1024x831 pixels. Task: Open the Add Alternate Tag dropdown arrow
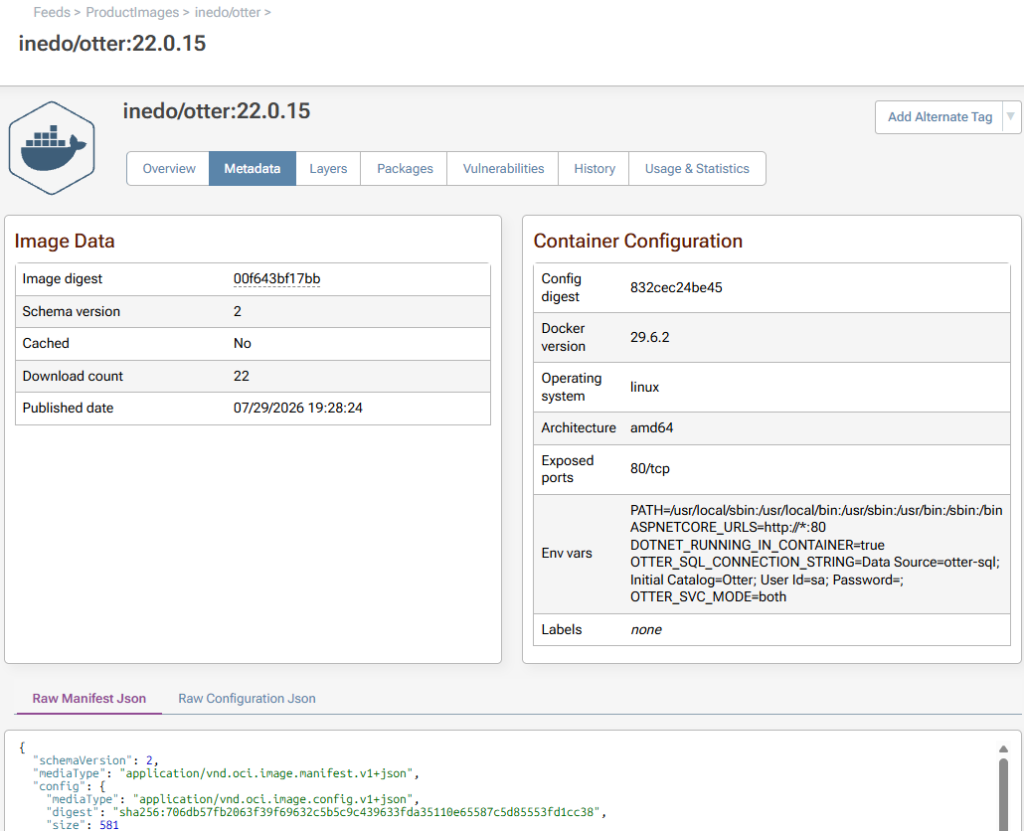pos(1011,117)
